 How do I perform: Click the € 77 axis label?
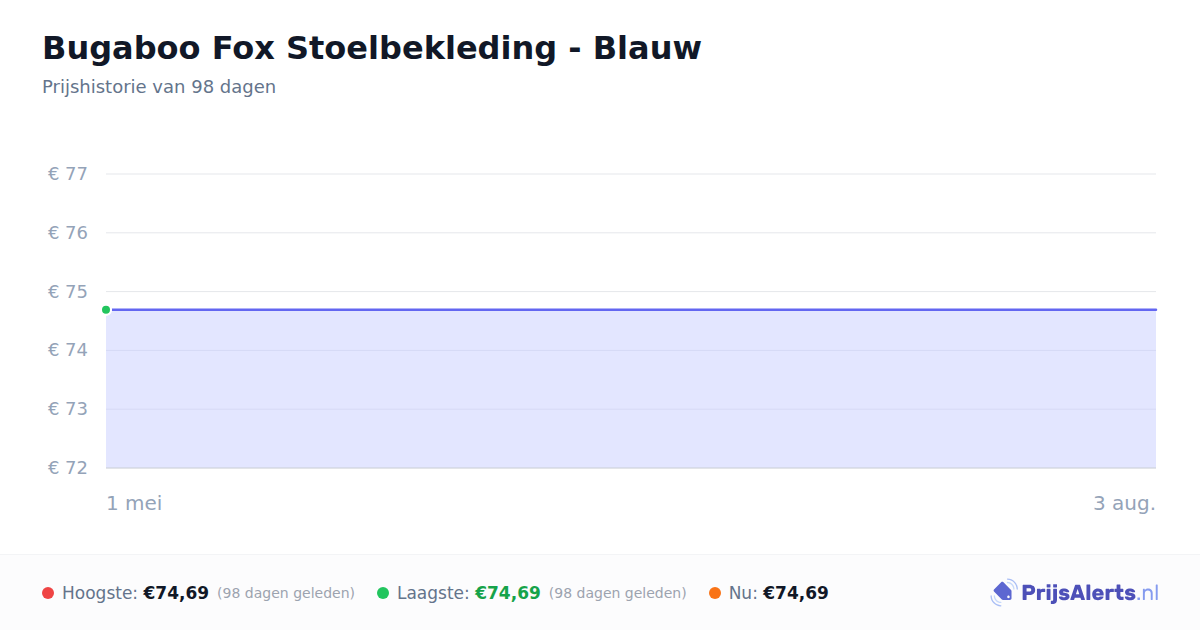click(68, 174)
